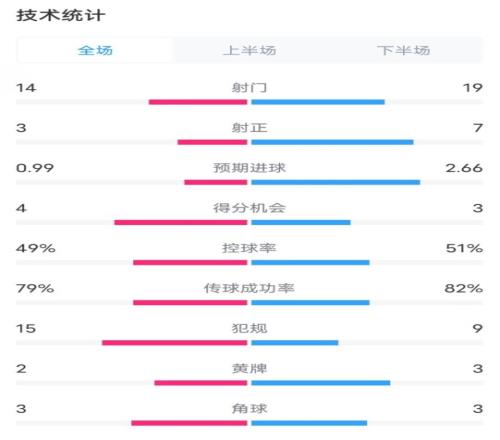Image resolution: width=500 pixels, height=440 pixels.
Task: Click the 射门 stat label
Action: coord(249,88)
